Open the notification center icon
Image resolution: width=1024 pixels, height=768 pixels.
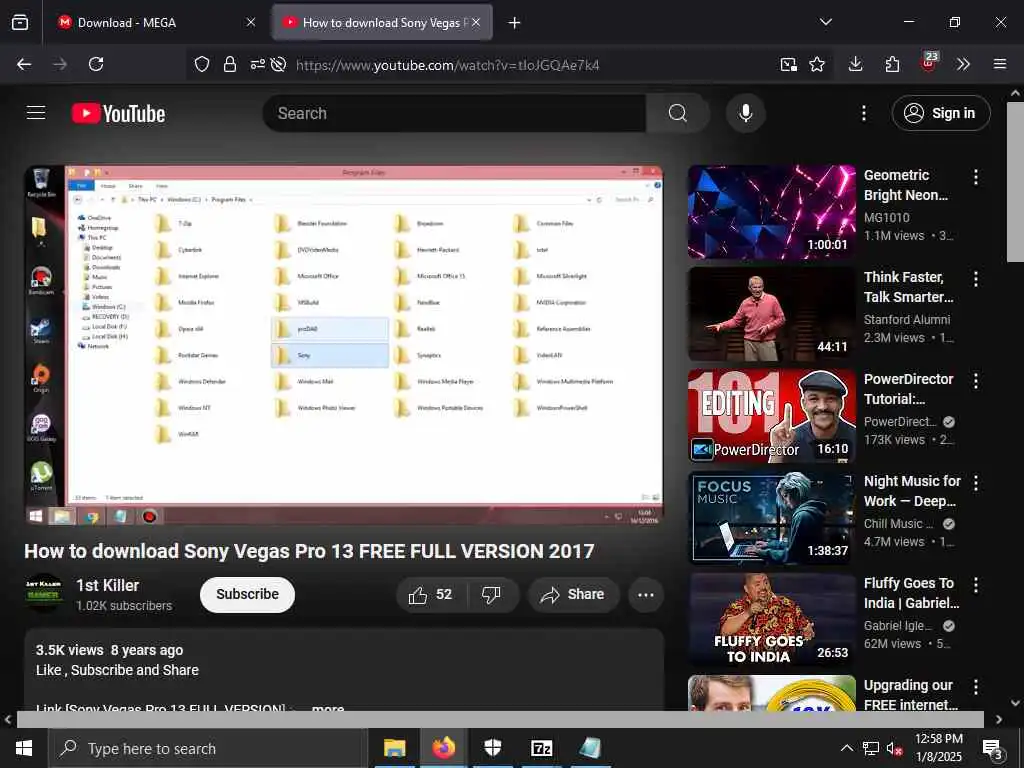(x=992, y=750)
